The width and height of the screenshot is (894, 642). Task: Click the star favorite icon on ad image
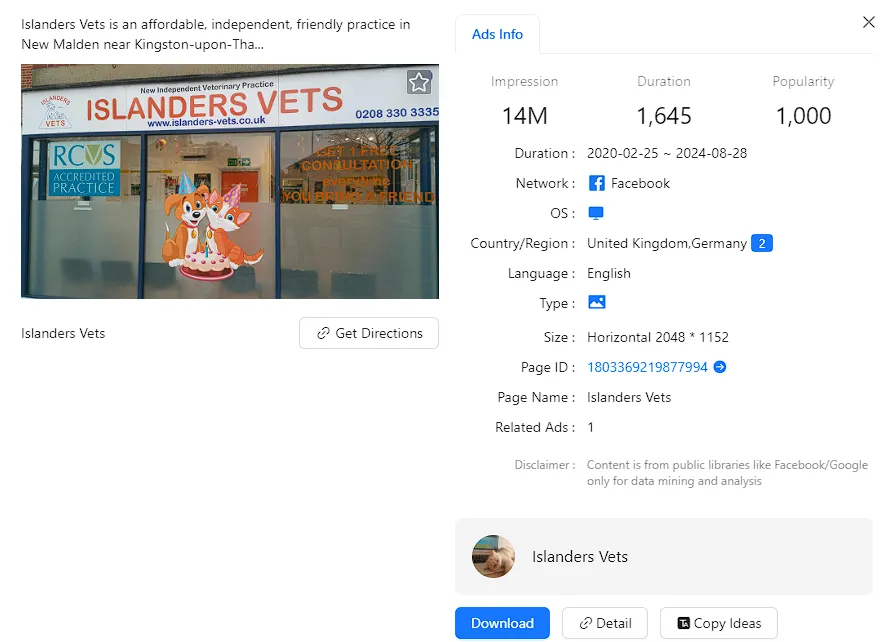(x=419, y=82)
